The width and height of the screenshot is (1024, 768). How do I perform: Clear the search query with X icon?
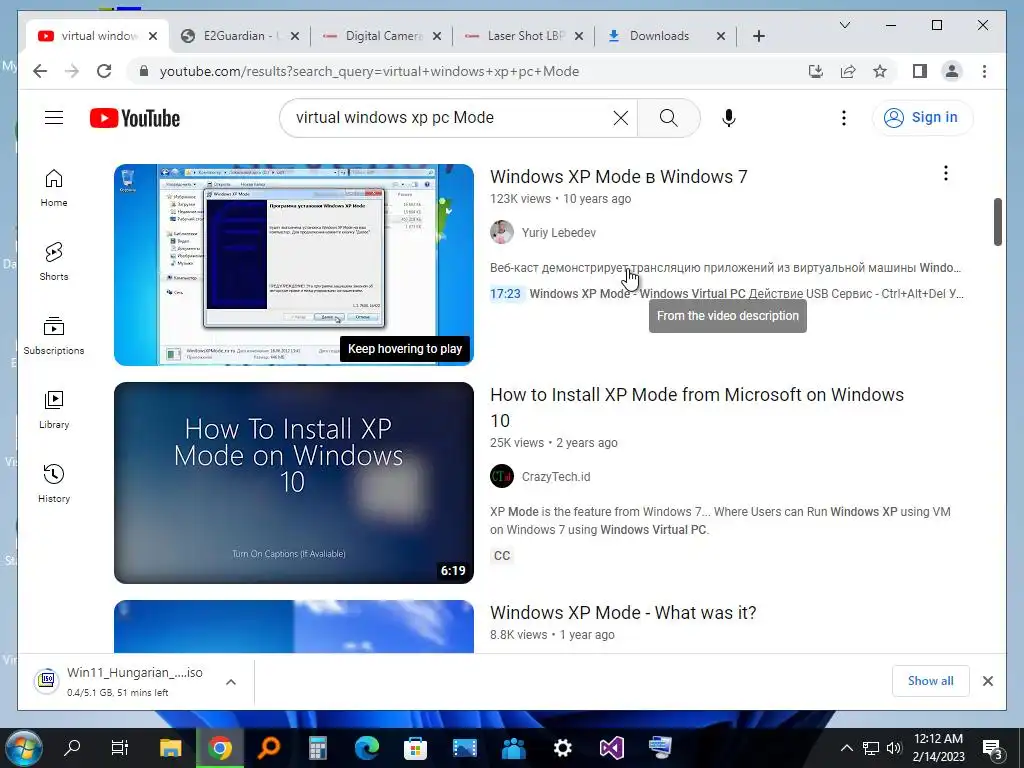point(620,118)
